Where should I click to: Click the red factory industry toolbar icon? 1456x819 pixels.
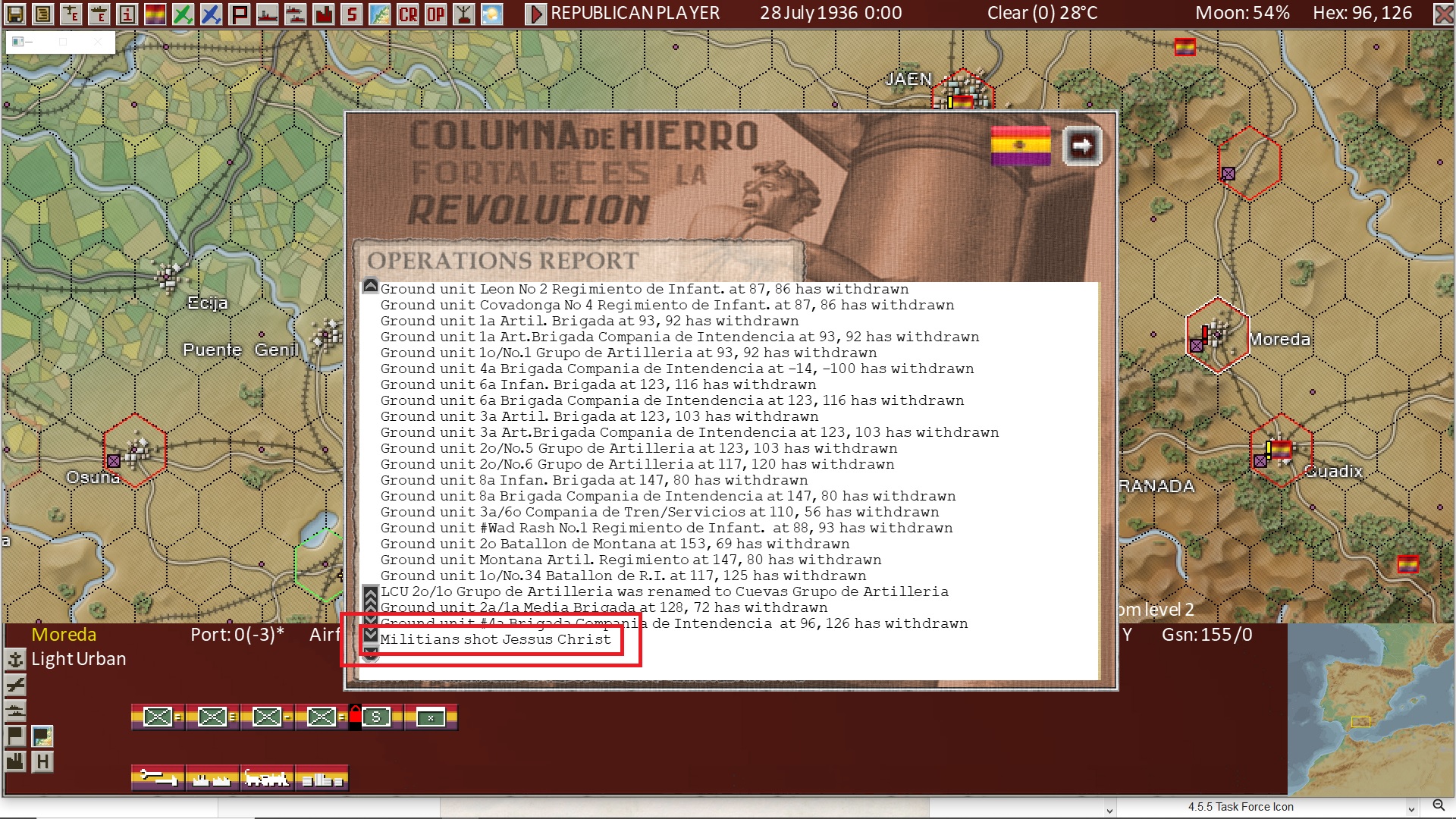click(324, 14)
